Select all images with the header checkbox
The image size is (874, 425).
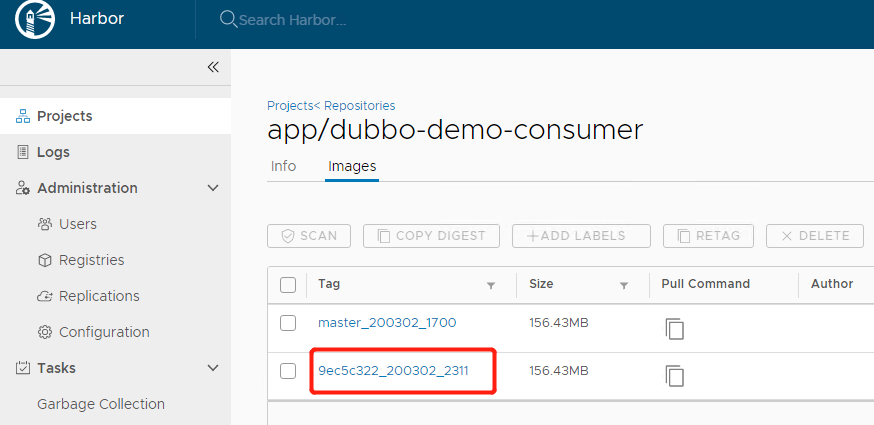click(x=288, y=285)
